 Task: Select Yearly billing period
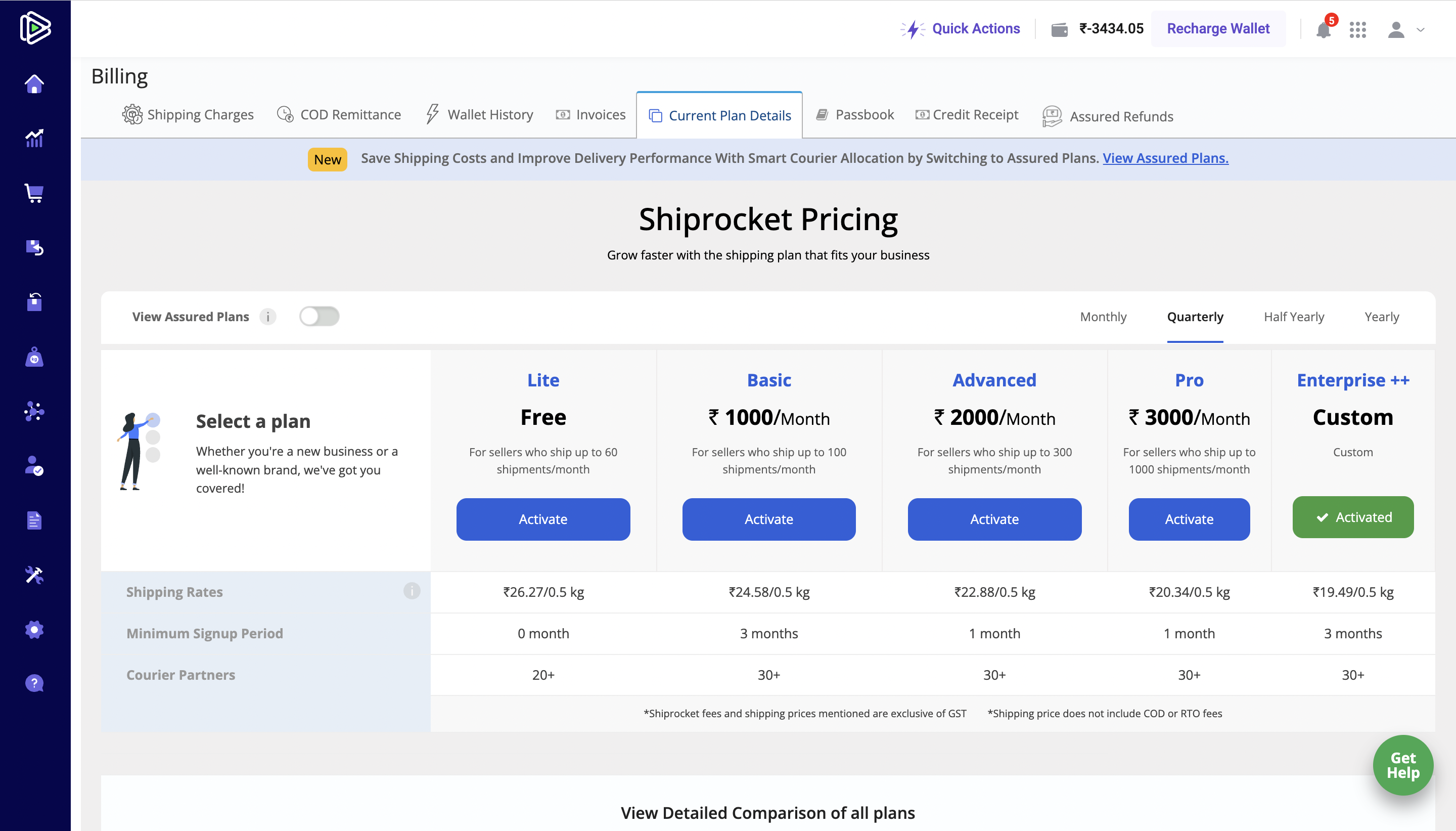[x=1381, y=317]
